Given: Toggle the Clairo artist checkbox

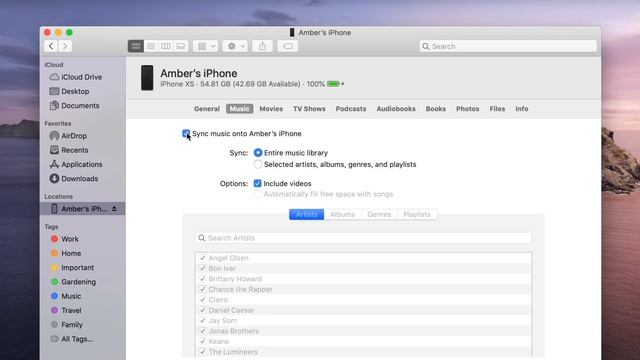Looking at the screenshot, I should tap(202, 300).
